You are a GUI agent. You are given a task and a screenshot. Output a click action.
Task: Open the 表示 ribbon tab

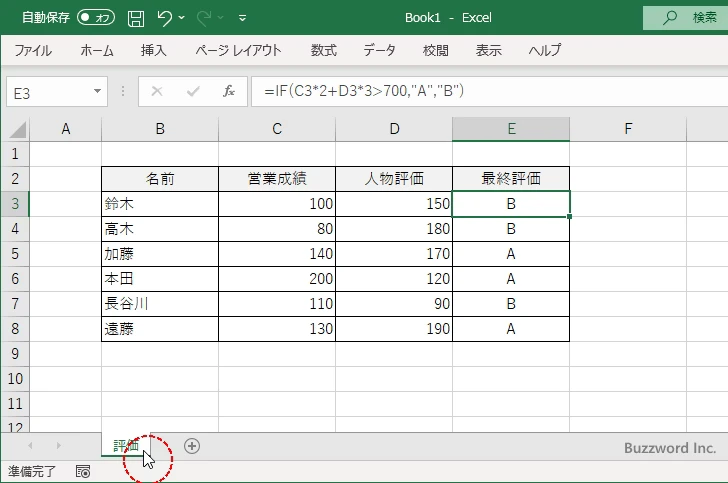point(488,50)
